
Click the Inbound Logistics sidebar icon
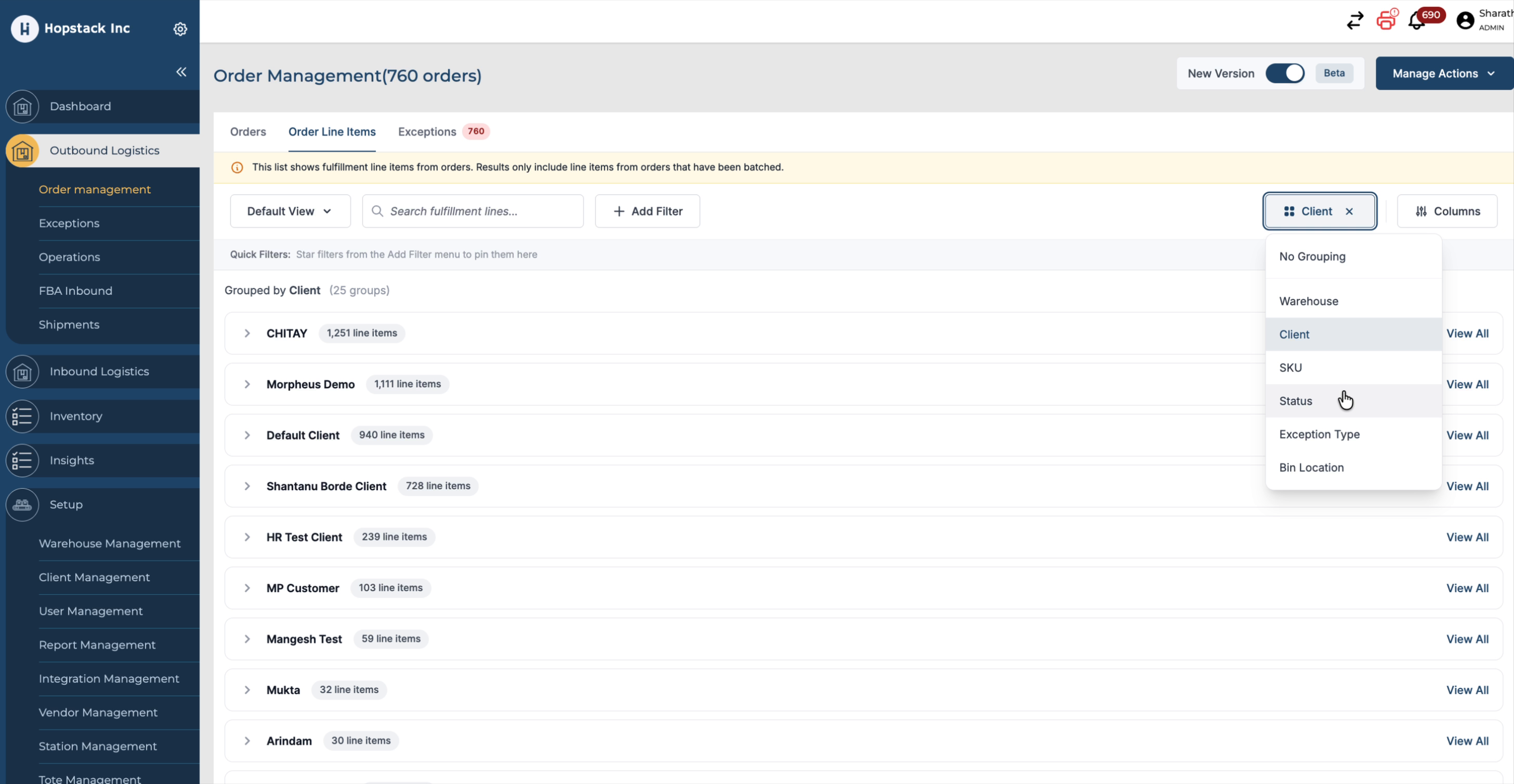(22, 371)
